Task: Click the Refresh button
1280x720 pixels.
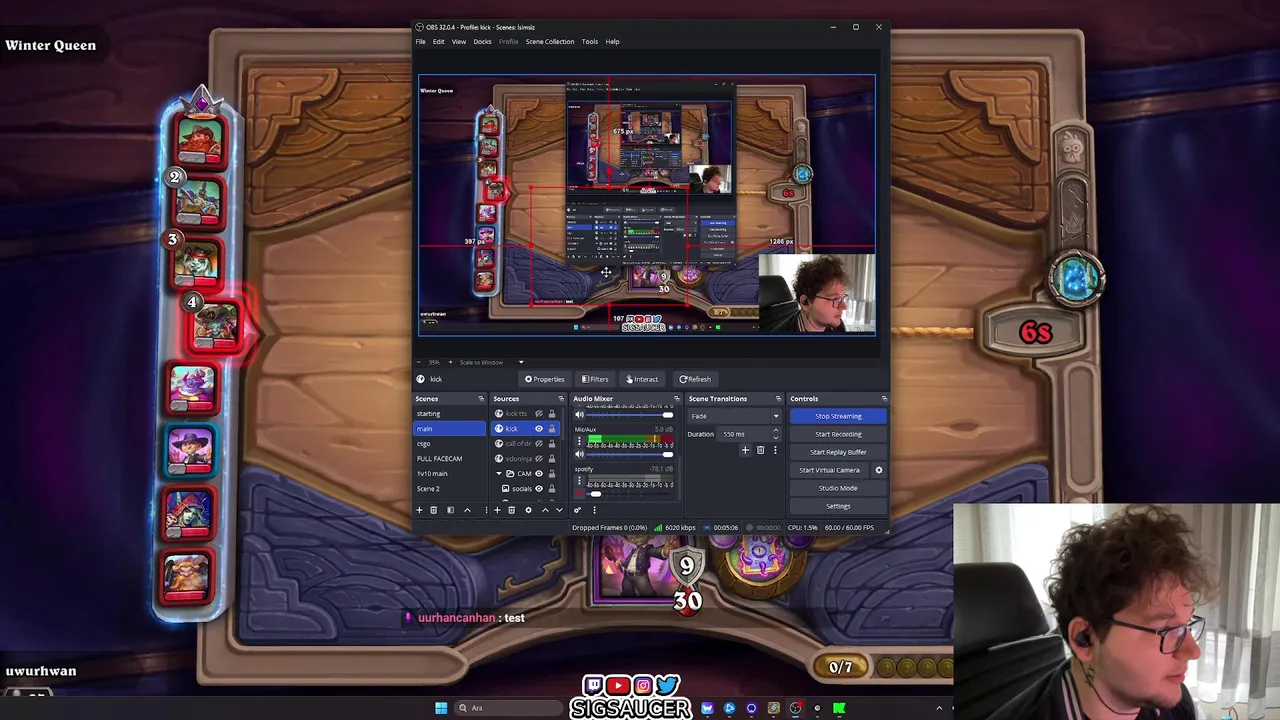Action: click(x=695, y=379)
